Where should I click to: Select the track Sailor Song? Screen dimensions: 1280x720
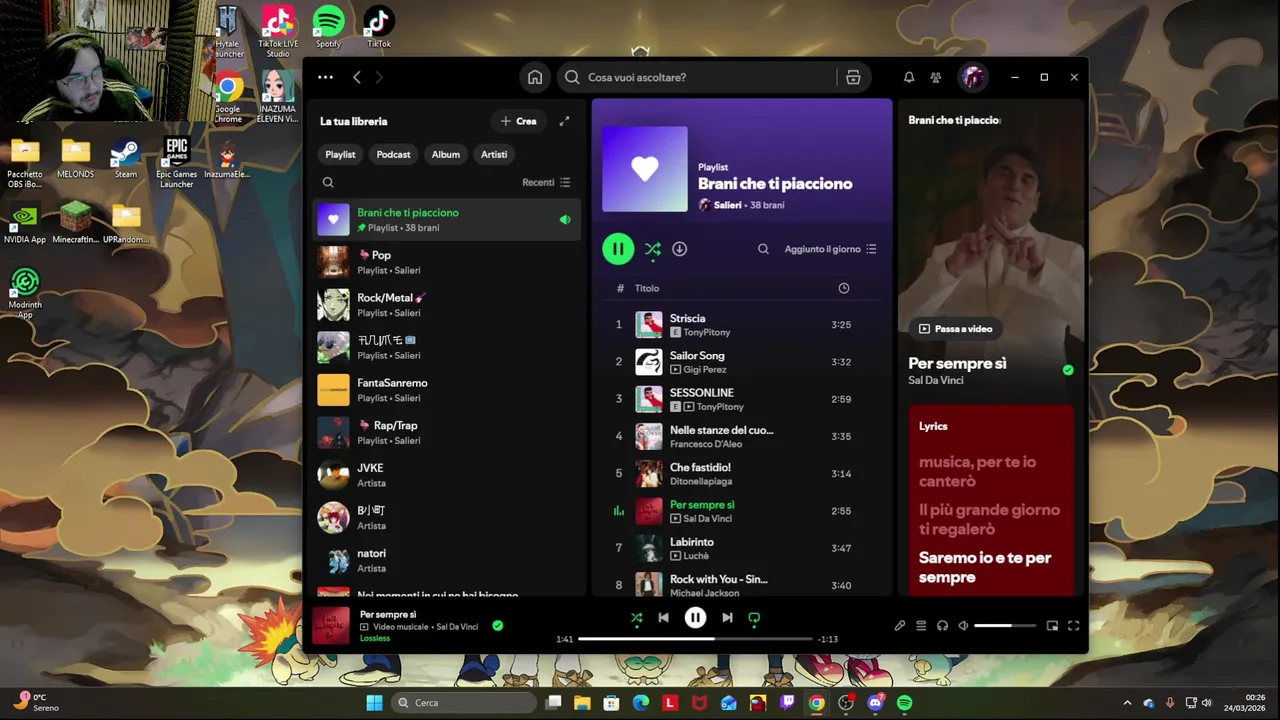click(x=740, y=362)
